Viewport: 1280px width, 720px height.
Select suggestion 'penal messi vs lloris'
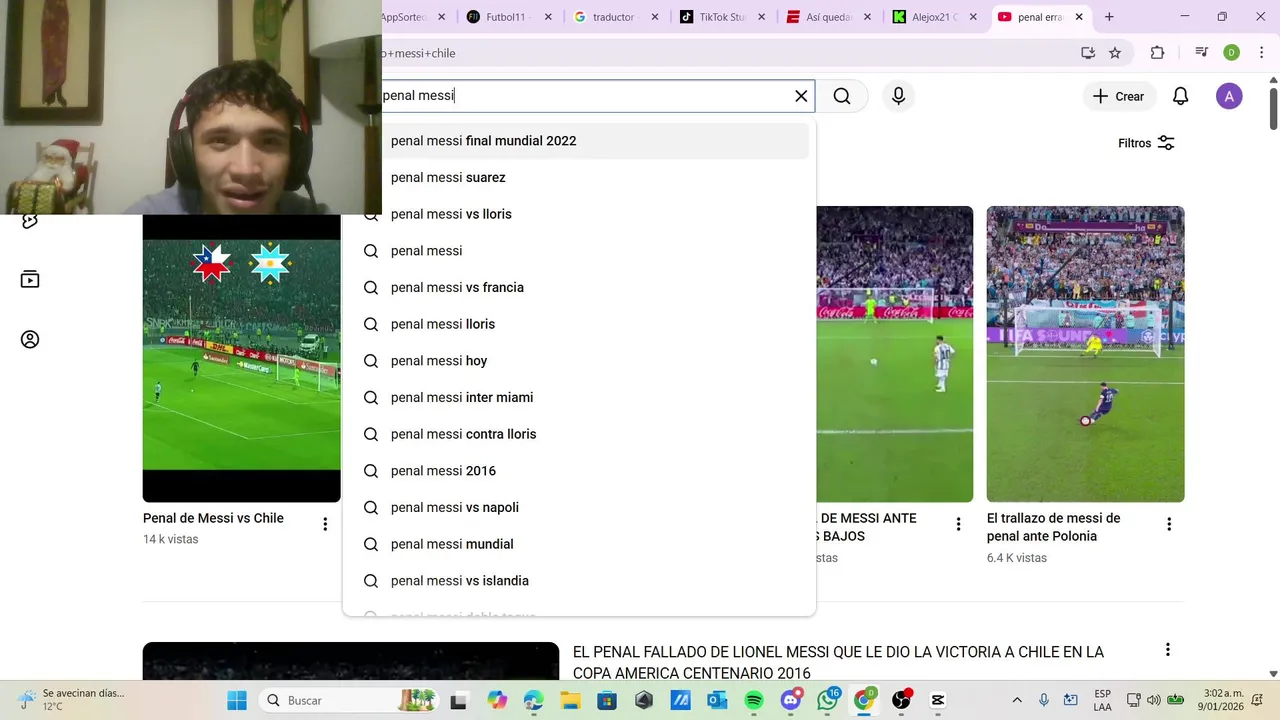click(x=579, y=214)
